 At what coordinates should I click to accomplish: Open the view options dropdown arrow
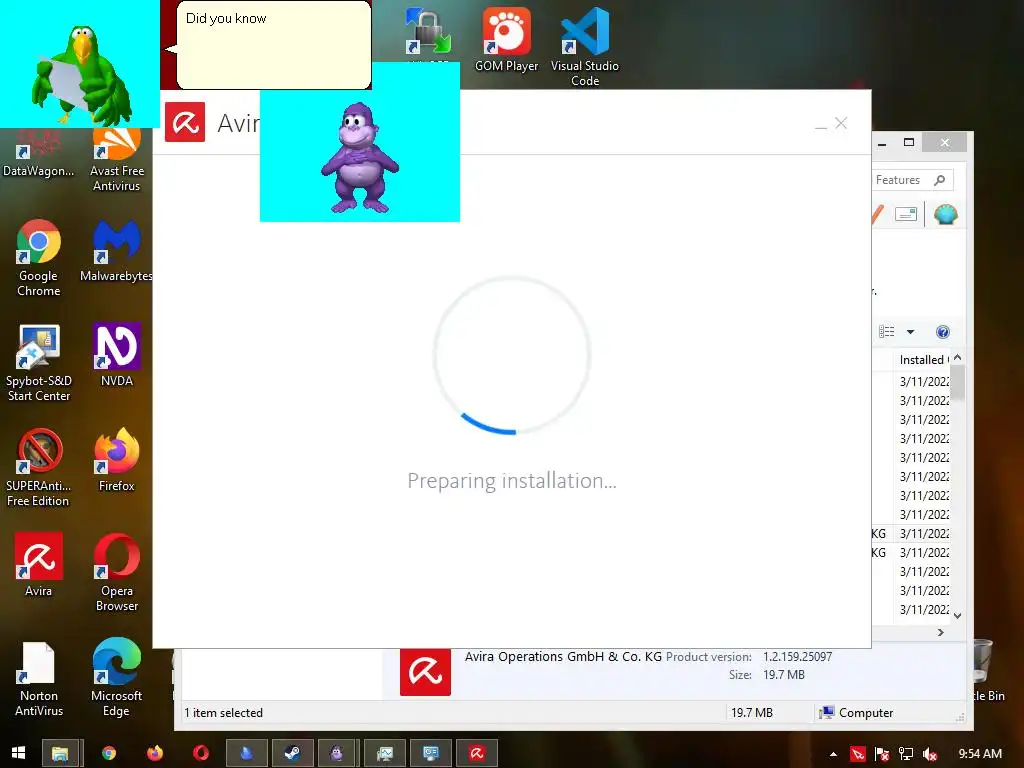pyautogui.click(x=910, y=332)
